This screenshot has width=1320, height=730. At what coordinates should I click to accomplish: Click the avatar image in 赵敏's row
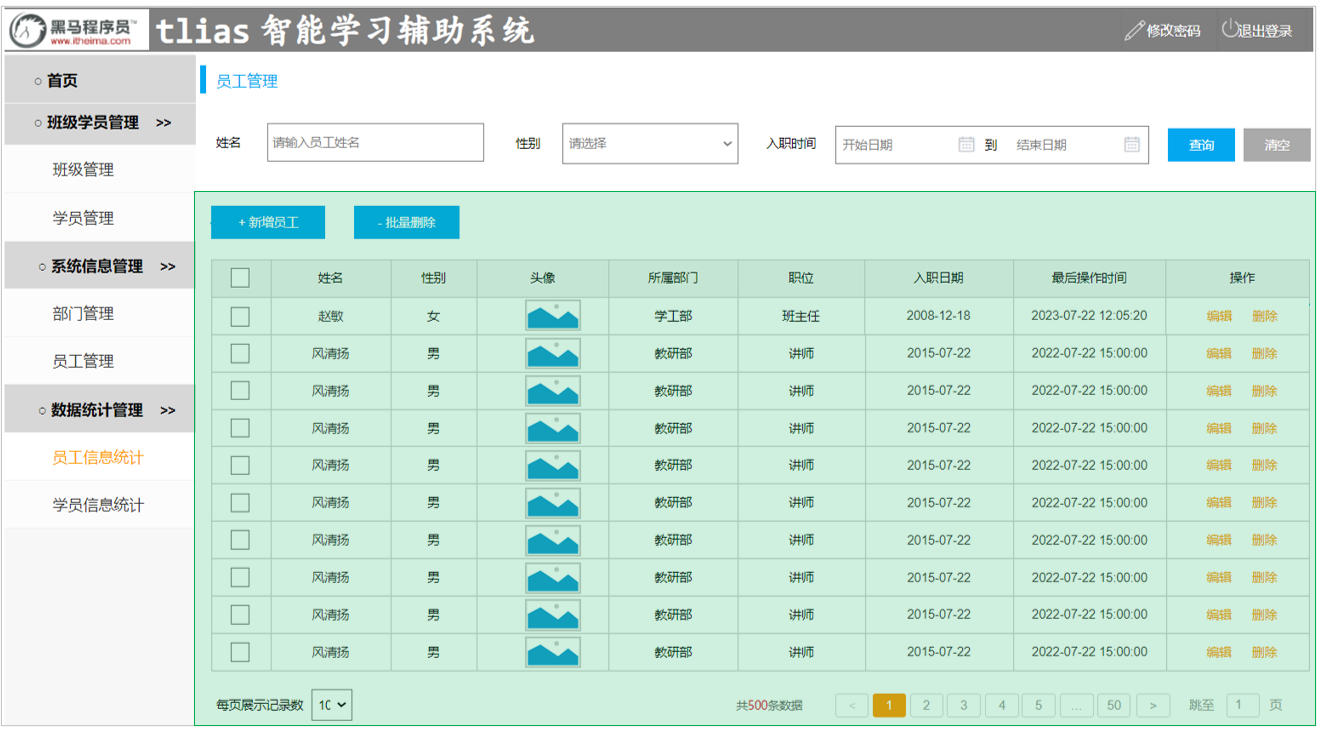[x=553, y=316]
